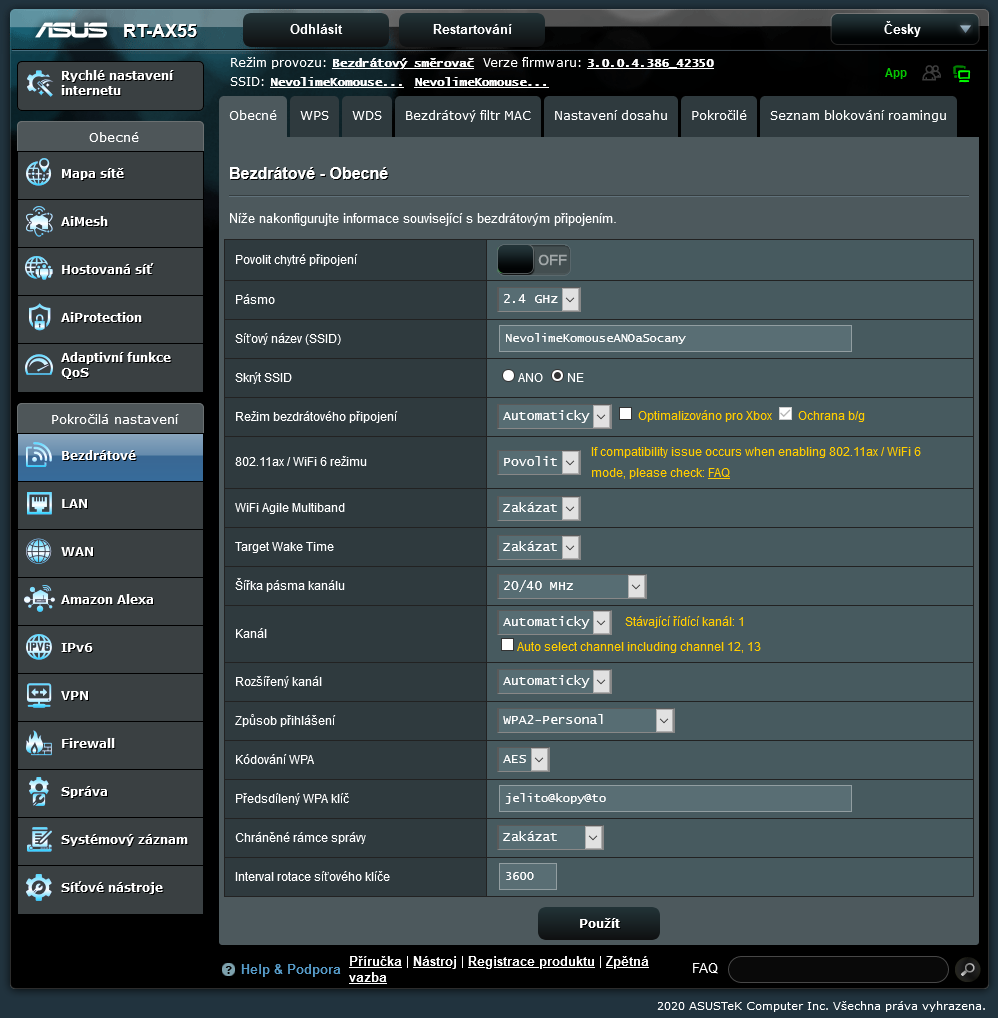Open the Způsob přihlášení WPA2-Personal dropdown
Image resolution: width=998 pixels, height=1018 pixels.
tap(586, 720)
